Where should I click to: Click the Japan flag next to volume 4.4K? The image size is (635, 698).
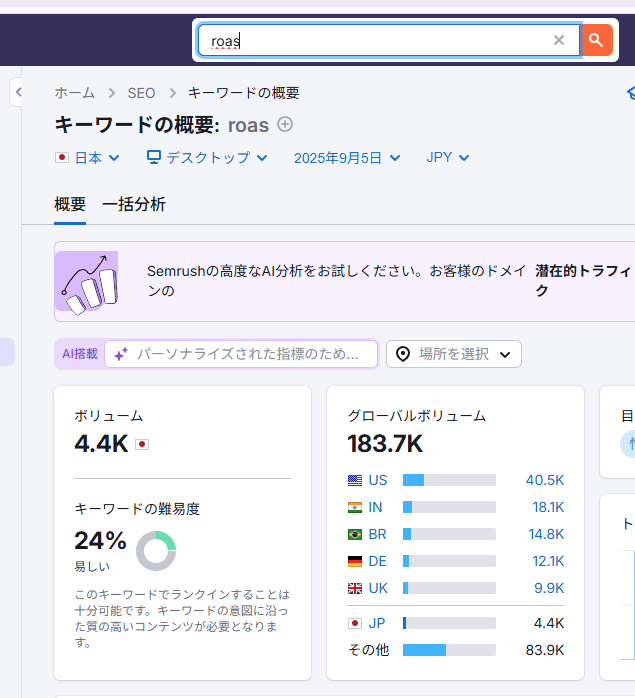[142, 444]
